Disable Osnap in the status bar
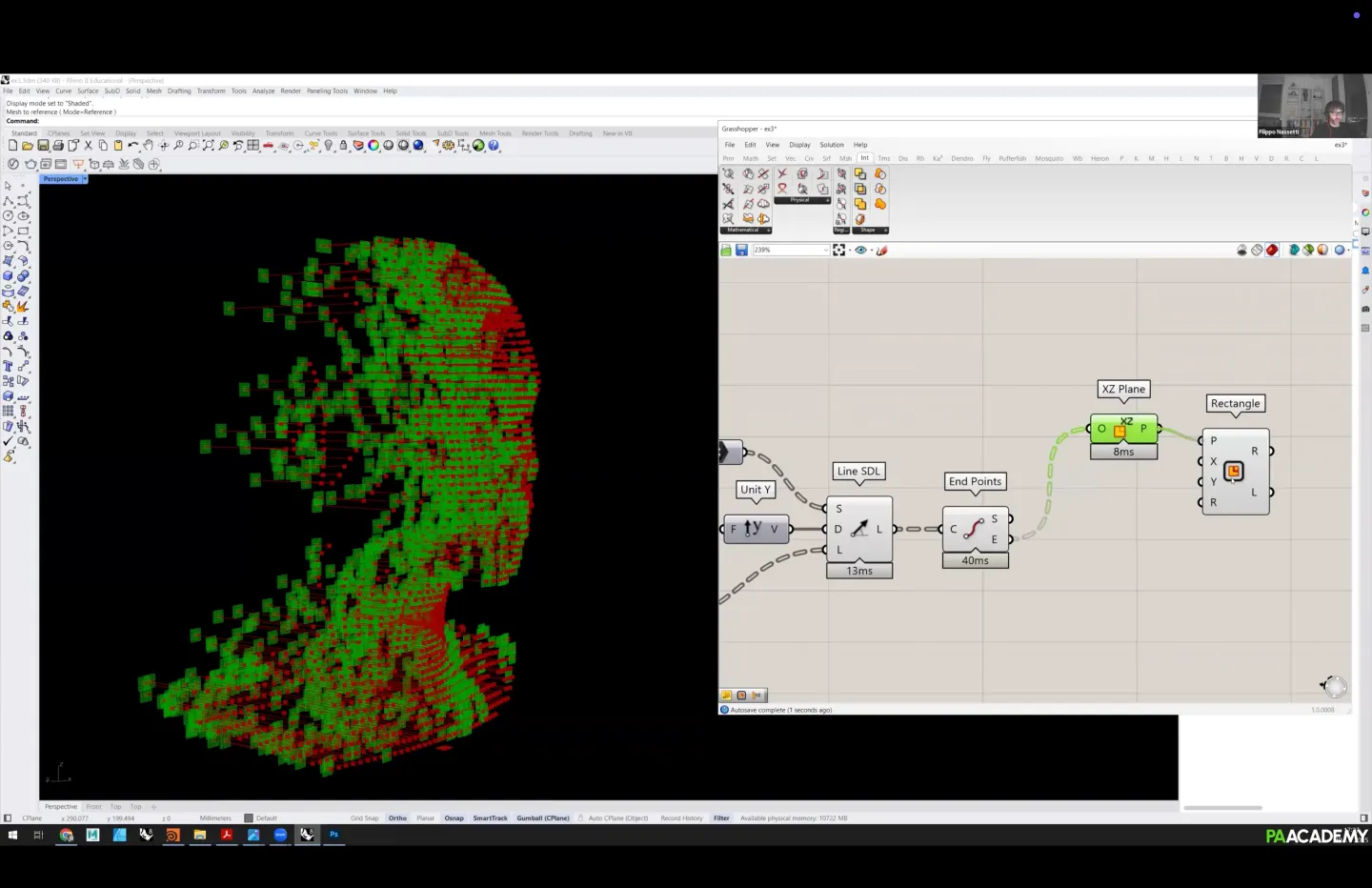Screen dimensions: 1372x888 tap(454, 818)
